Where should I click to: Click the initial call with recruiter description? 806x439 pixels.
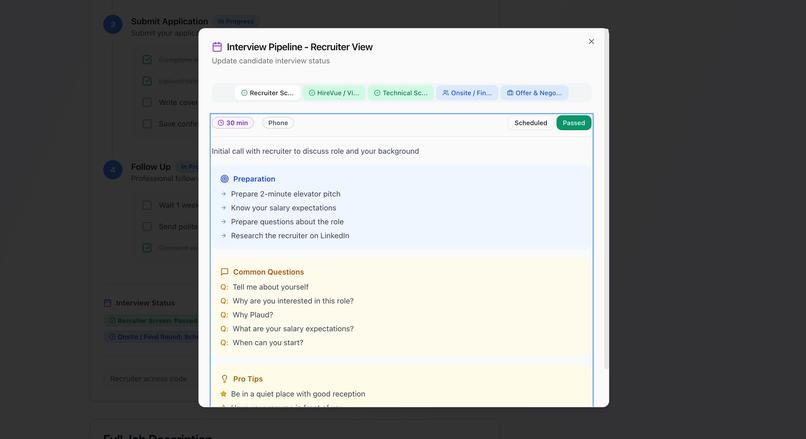[315, 151]
